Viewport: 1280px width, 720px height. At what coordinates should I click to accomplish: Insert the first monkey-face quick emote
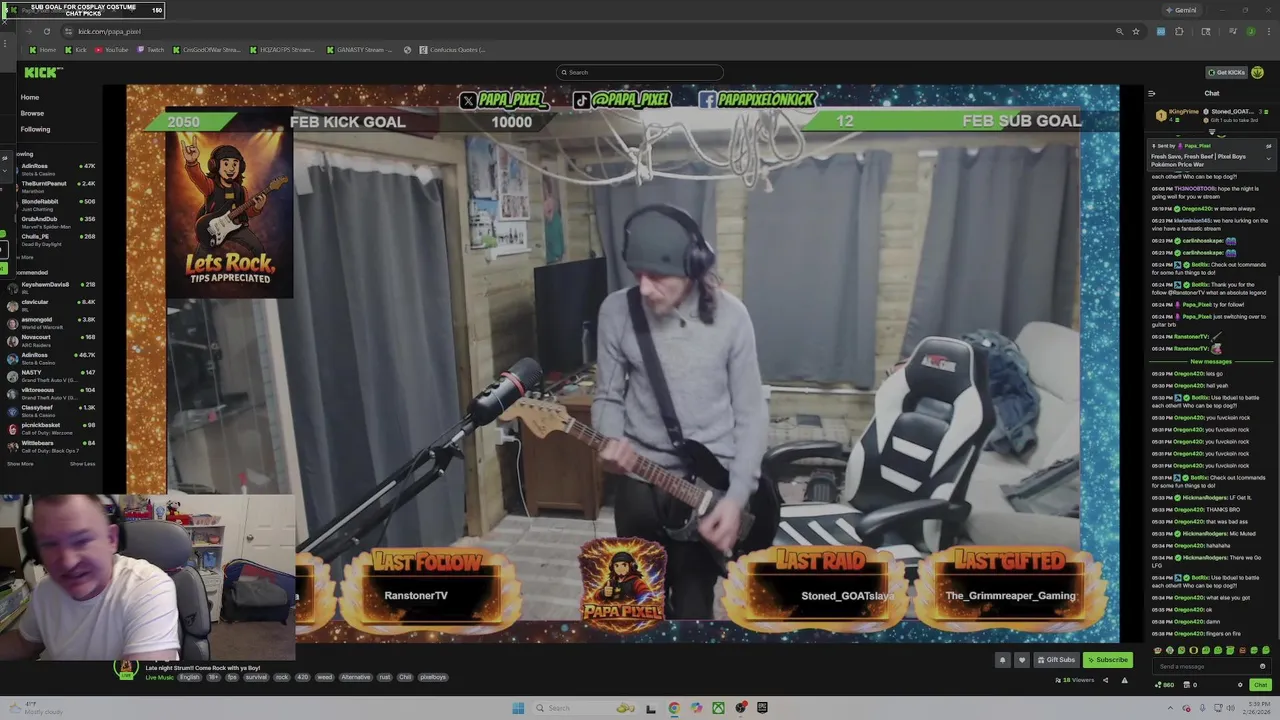[1158, 650]
